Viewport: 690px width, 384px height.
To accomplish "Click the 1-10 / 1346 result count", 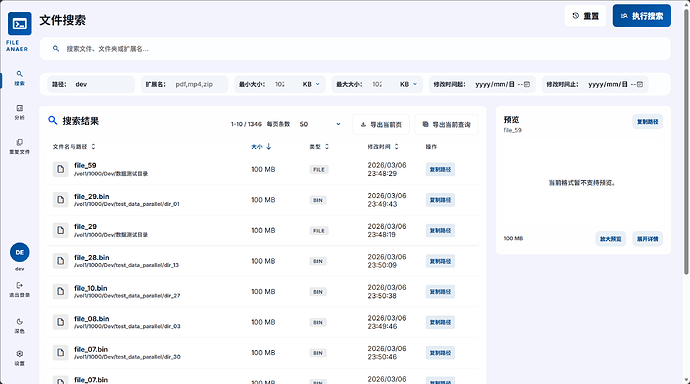I will tap(246, 124).
